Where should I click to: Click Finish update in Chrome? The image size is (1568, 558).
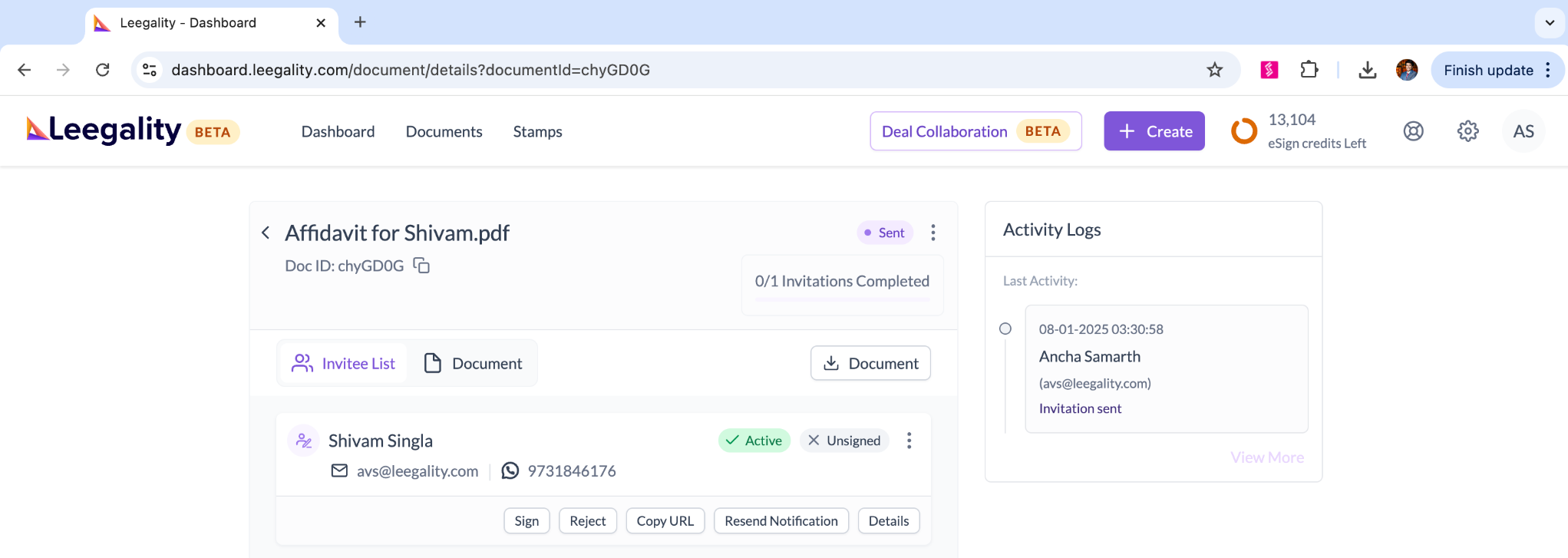(1488, 70)
